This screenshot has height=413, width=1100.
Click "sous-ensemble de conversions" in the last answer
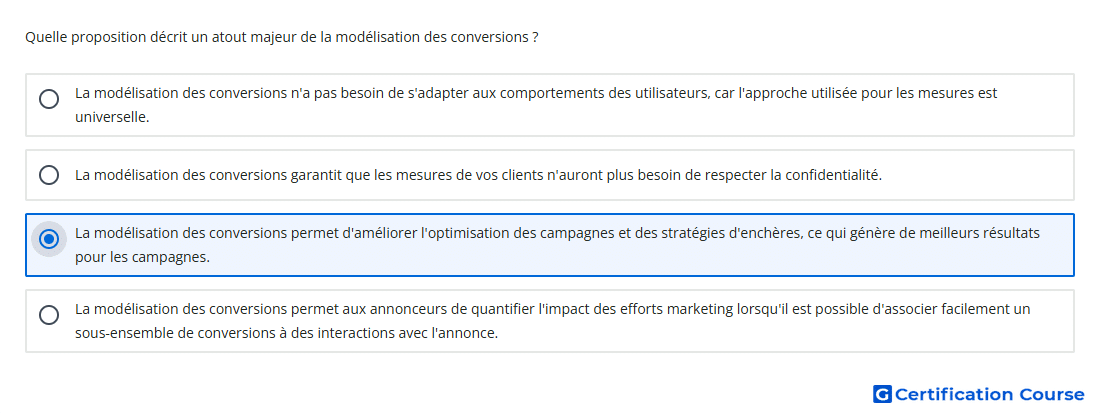tap(172, 333)
